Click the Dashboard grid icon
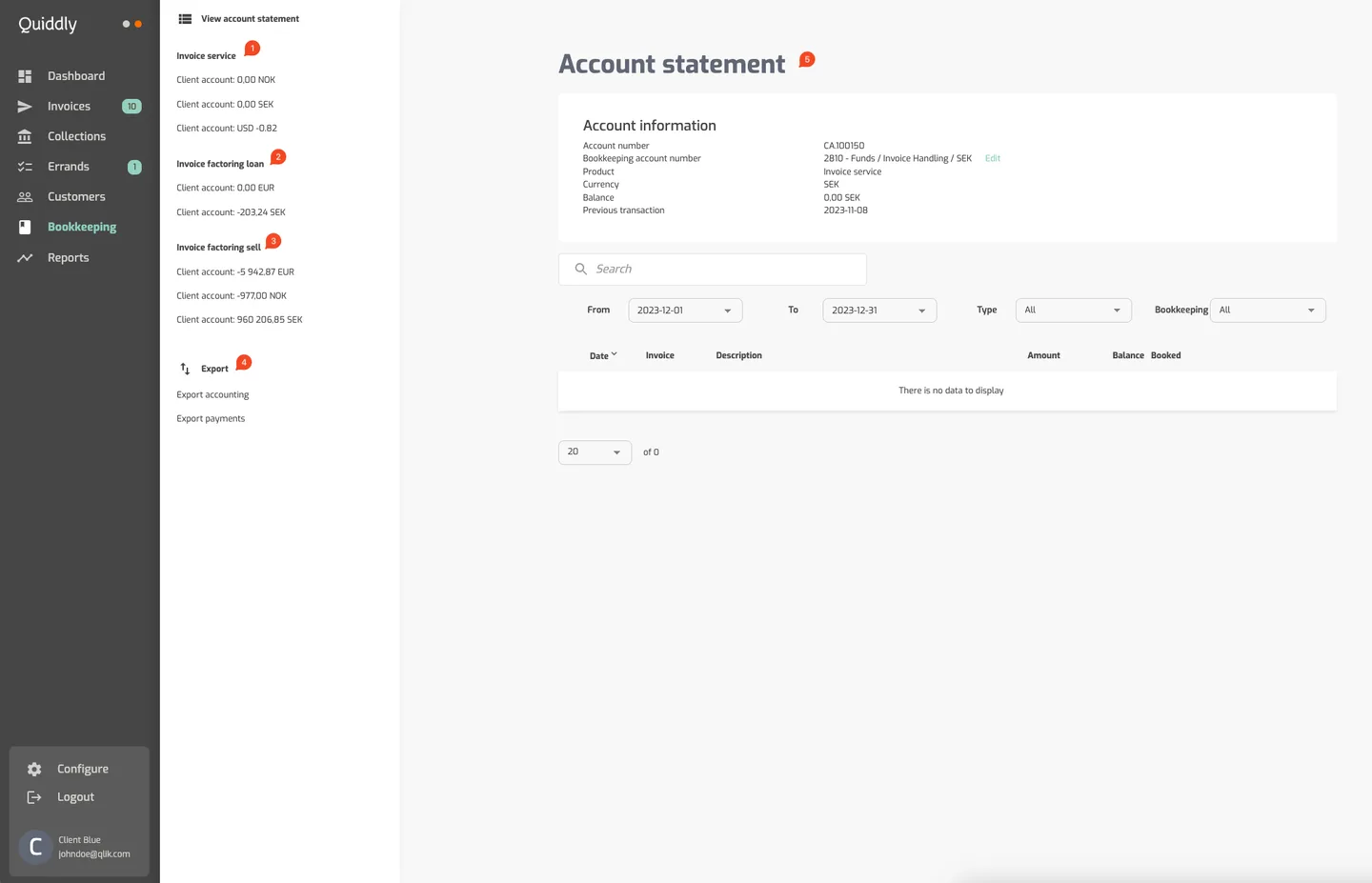The image size is (1372, 883). click(x=25, y=76)
